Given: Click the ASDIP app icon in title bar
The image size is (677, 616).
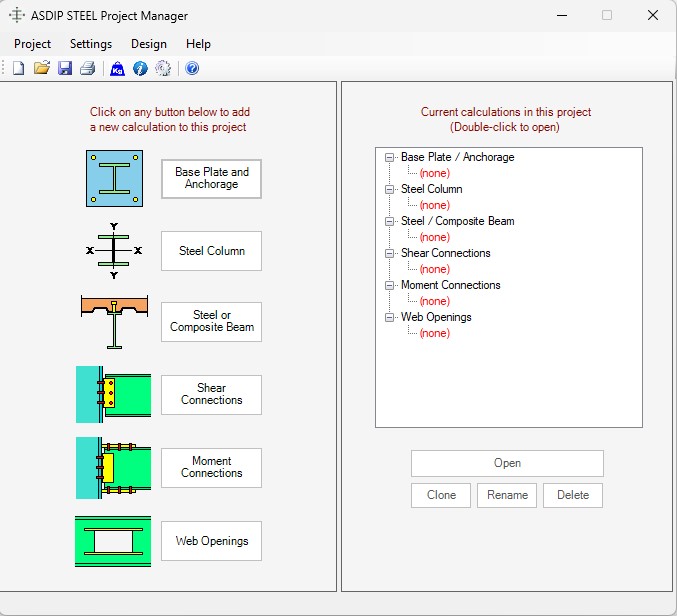Looking at the screenshot, I should tap(17, 15).
